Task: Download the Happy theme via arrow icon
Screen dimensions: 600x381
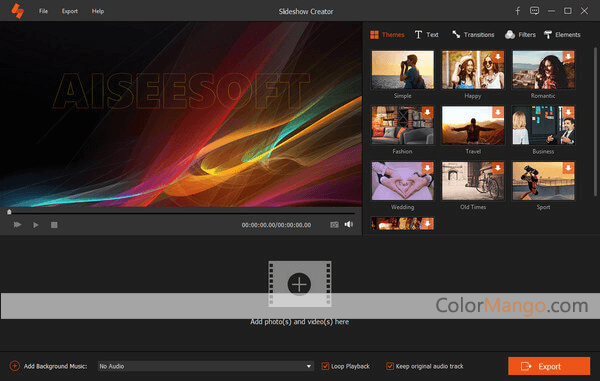Action: coord(498,57)
